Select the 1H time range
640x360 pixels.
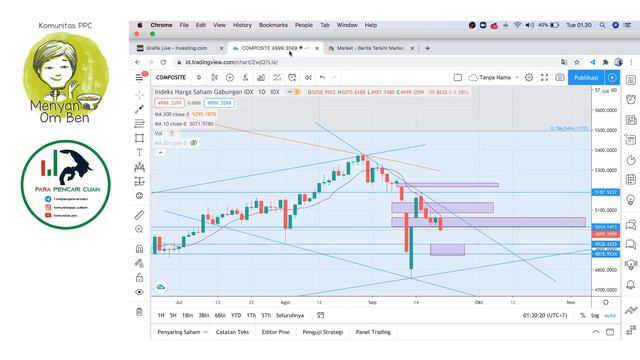tap(161, 315)
